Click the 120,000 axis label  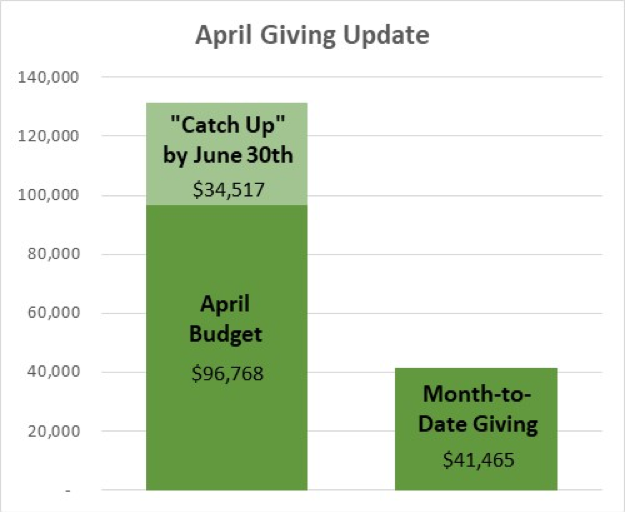[50, 136]
